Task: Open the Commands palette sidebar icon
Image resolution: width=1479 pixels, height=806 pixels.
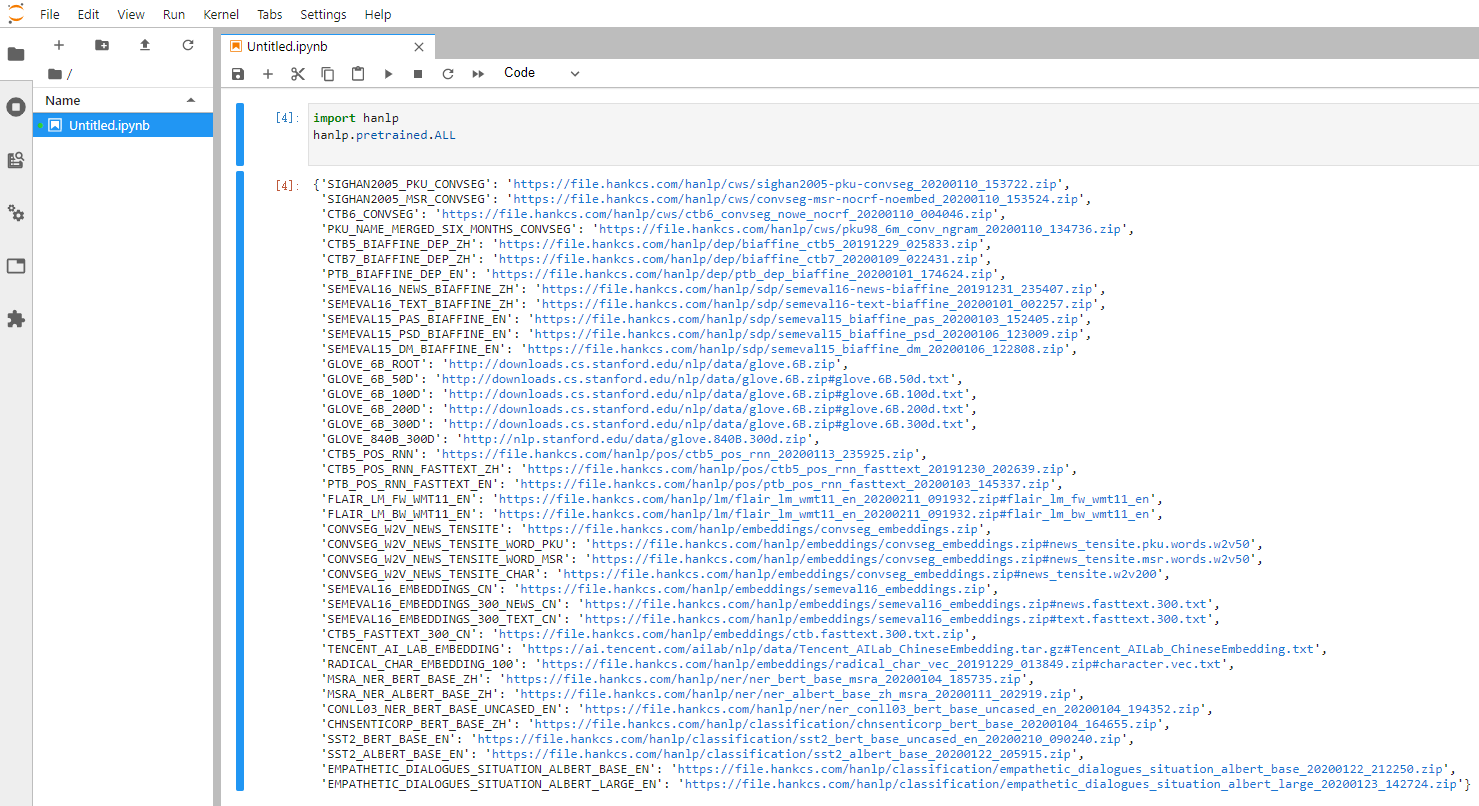Action: (x=16, y=160)
